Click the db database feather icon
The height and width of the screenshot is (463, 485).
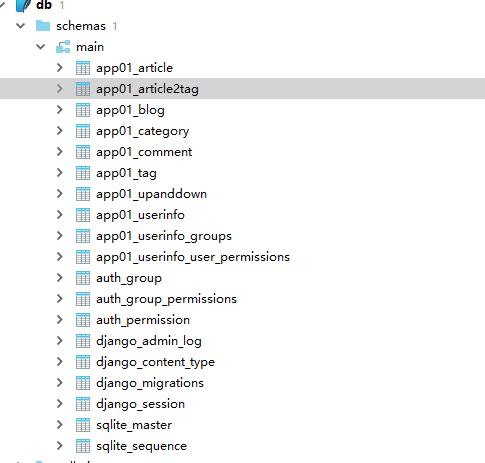23,6
